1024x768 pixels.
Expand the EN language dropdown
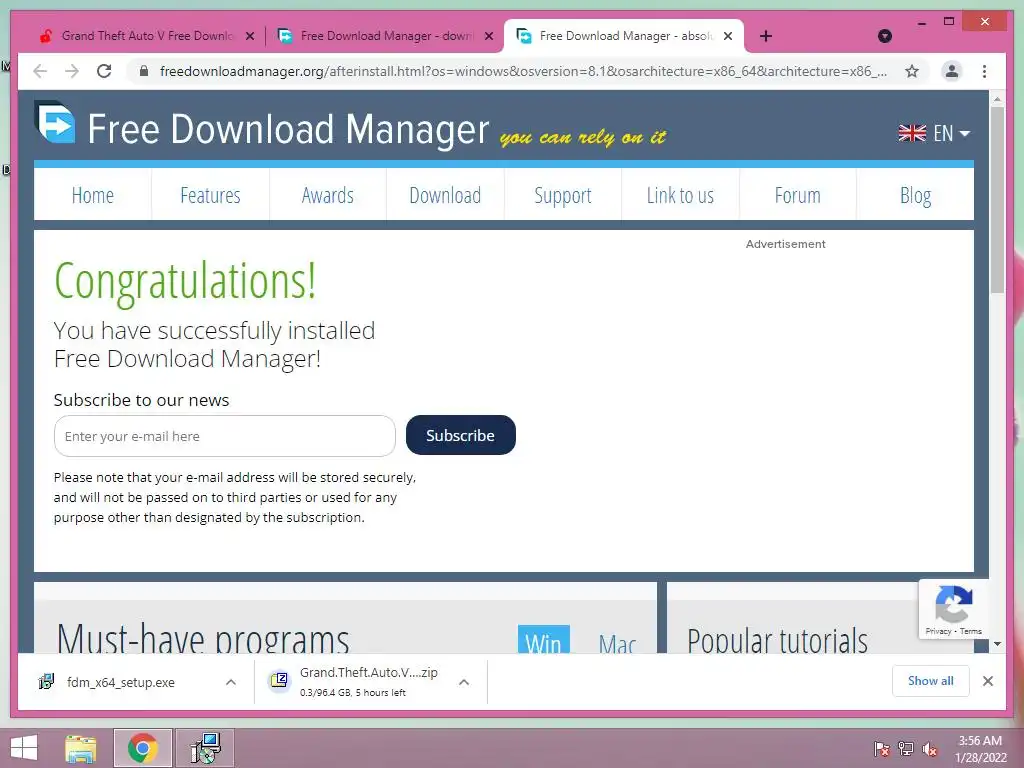pyautogui.click(x=934, y=133)
